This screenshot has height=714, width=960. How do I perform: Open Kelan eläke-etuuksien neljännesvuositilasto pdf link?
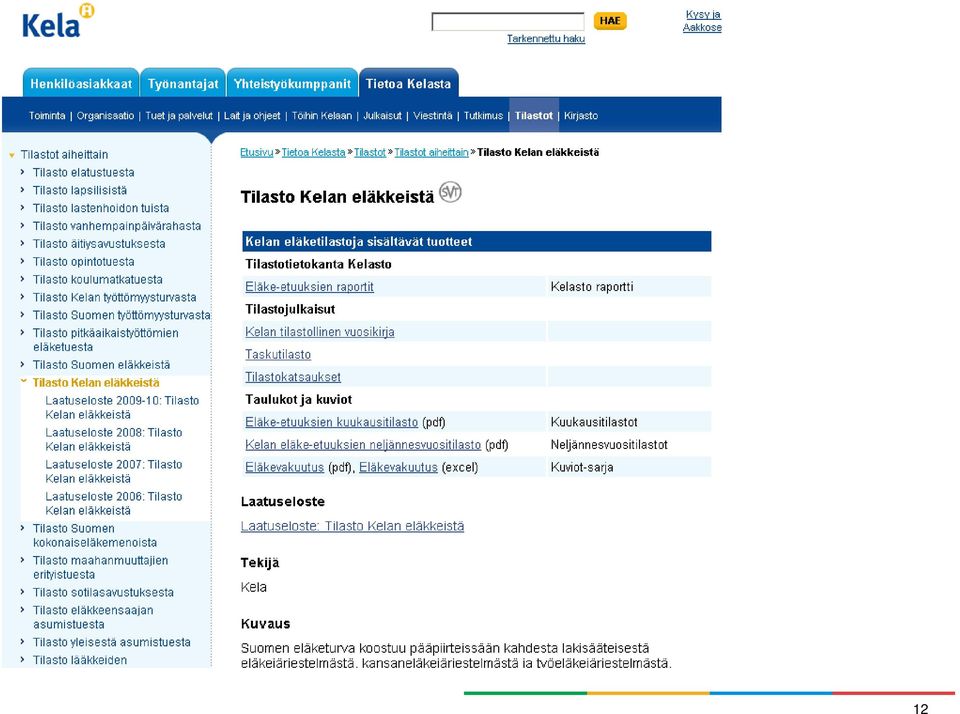363,445
